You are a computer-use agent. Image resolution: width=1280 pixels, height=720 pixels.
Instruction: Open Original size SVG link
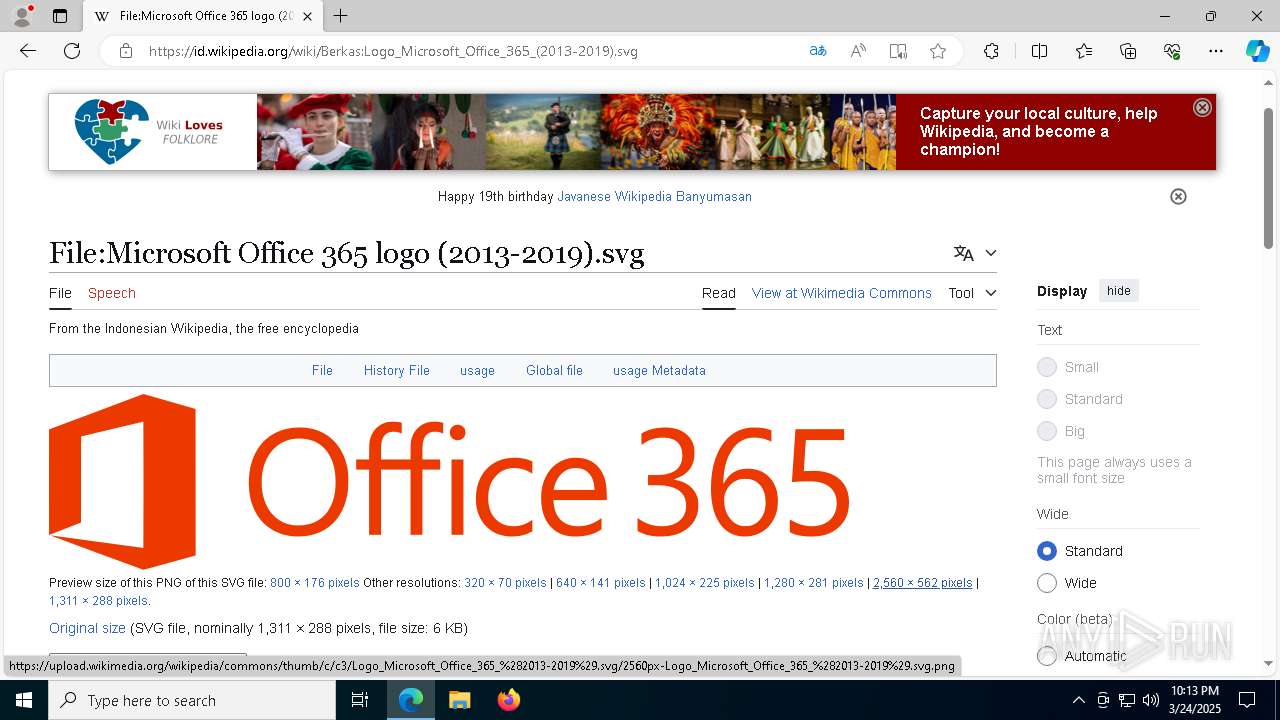[87, 628]
